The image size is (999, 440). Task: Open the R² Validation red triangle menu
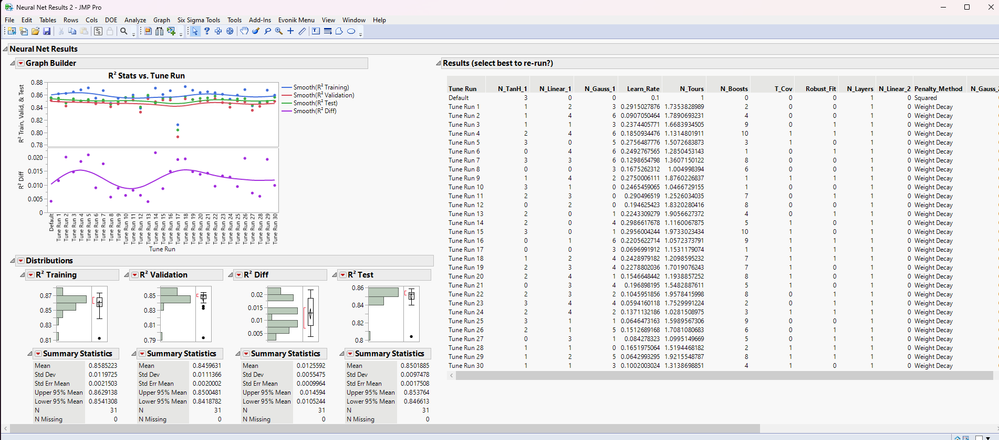point(136,274)
